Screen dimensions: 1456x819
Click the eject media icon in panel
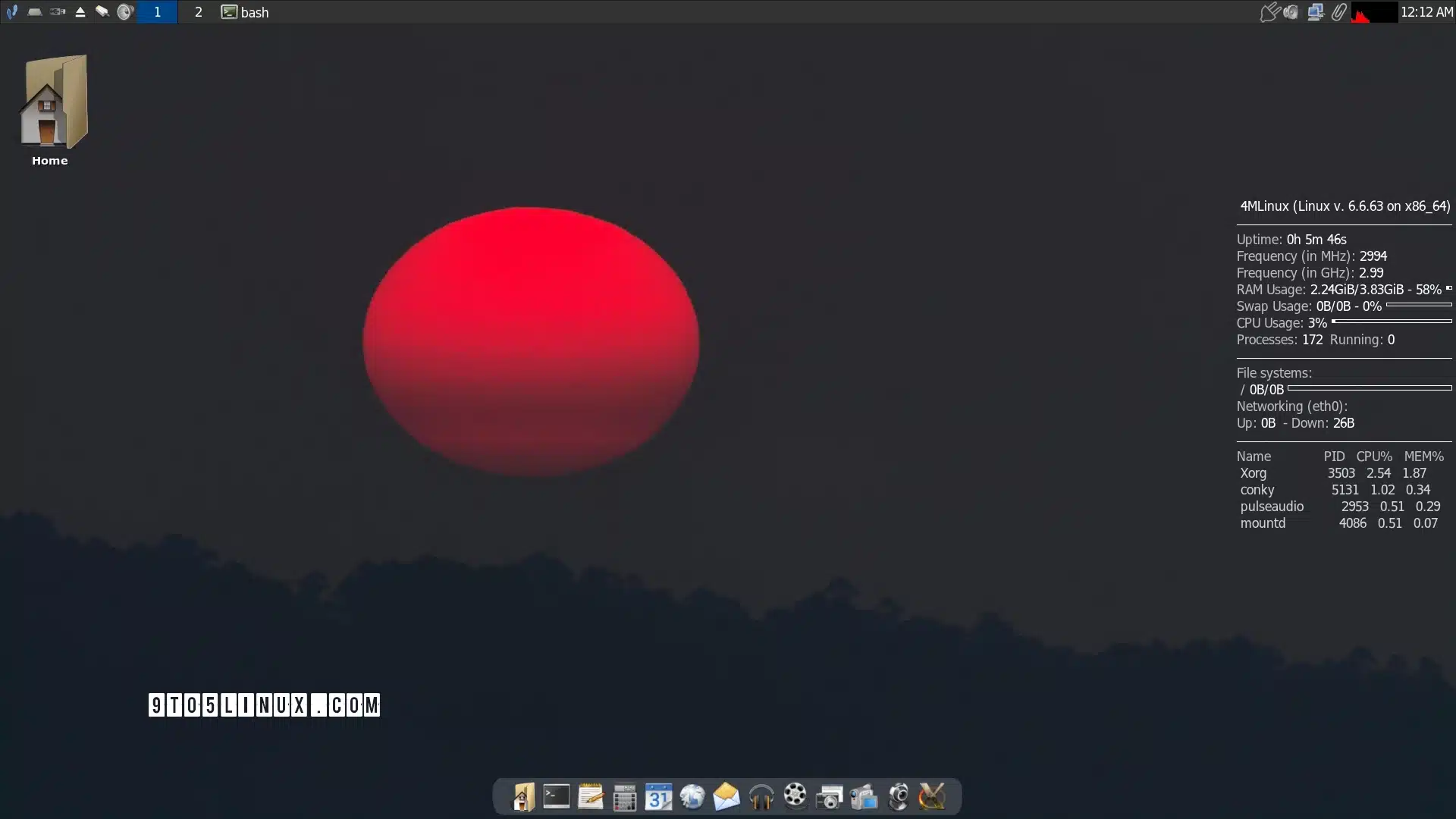[x=80, y=12]
